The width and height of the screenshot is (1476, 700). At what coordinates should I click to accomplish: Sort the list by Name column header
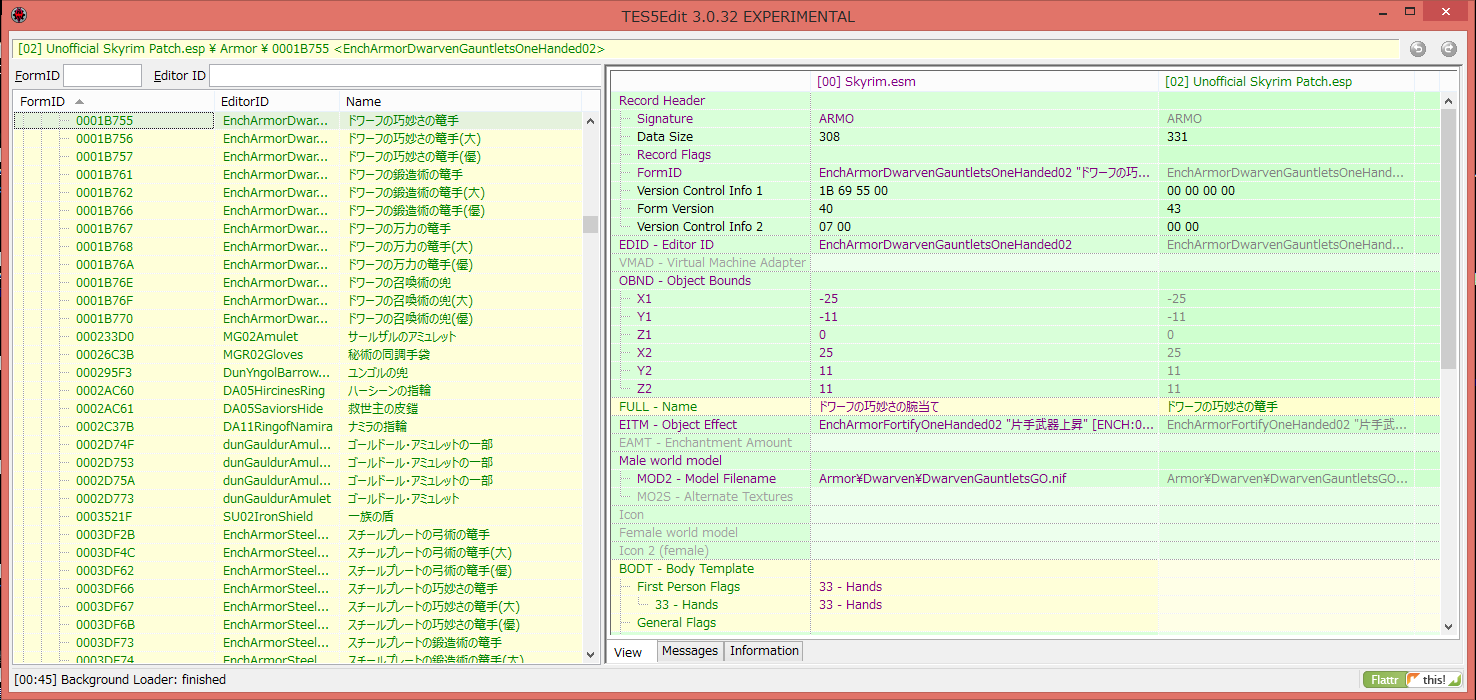(460, 101)
